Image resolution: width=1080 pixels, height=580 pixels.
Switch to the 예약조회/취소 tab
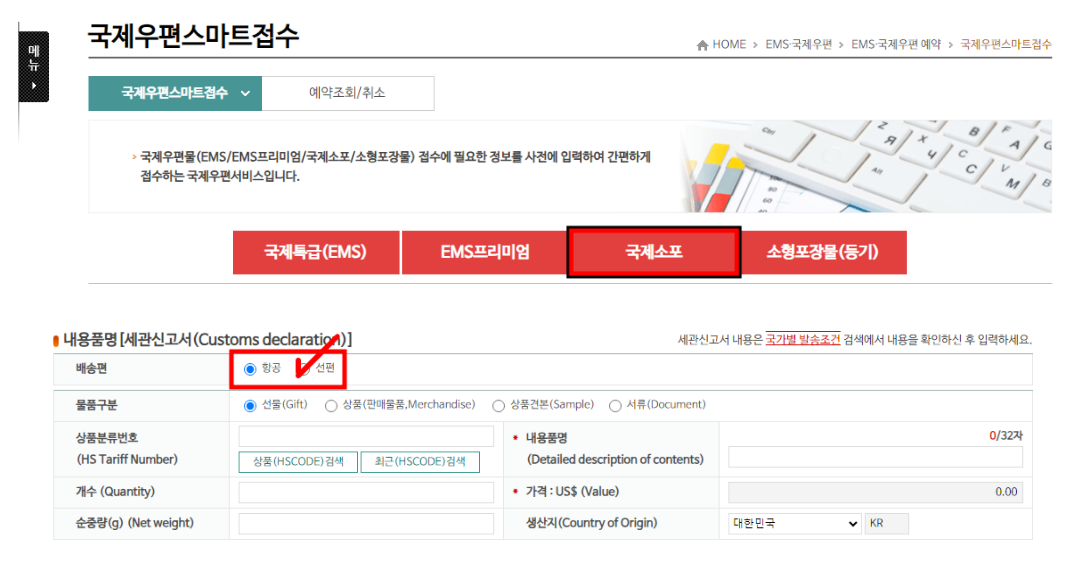click(x=347, y=93)
